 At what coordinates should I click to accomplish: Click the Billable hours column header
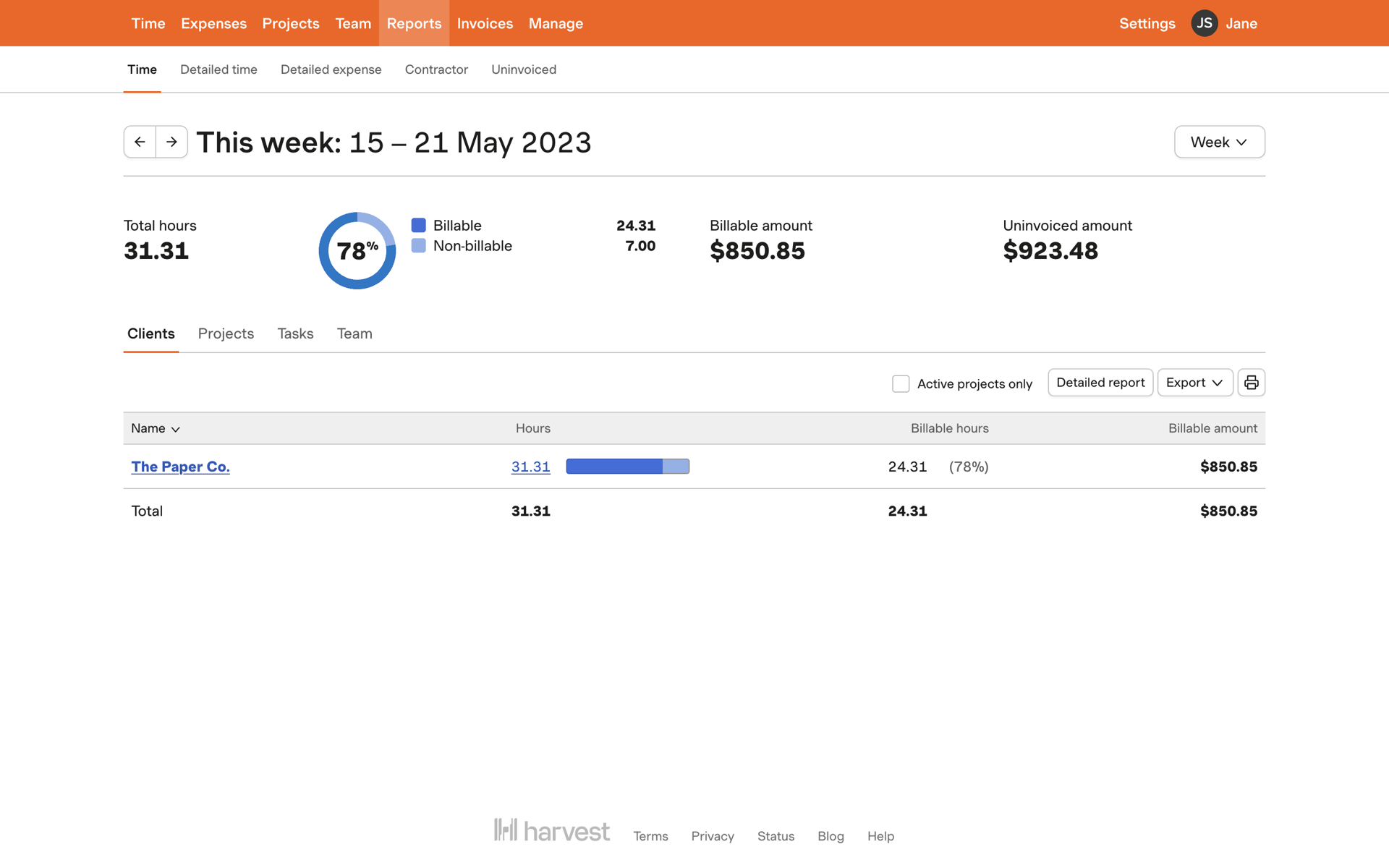pos(949,428)
